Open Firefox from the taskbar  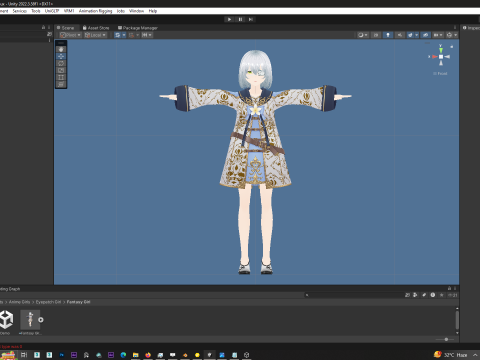(148, 355)
